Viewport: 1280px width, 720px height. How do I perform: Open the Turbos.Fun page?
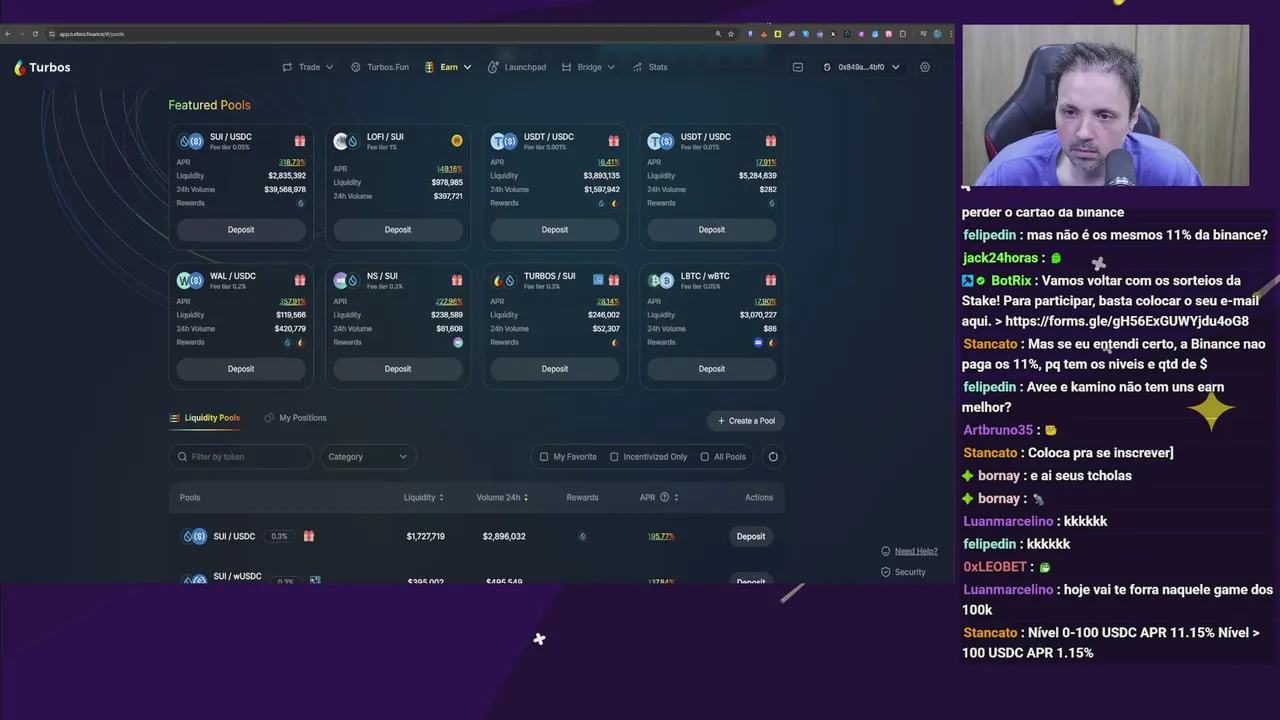pyautogui.click(x=380, y=67)
